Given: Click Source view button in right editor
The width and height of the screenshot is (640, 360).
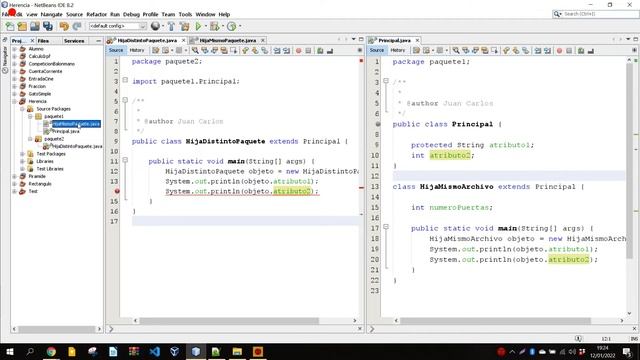Looking at the screenshot, I should [377, 50].
